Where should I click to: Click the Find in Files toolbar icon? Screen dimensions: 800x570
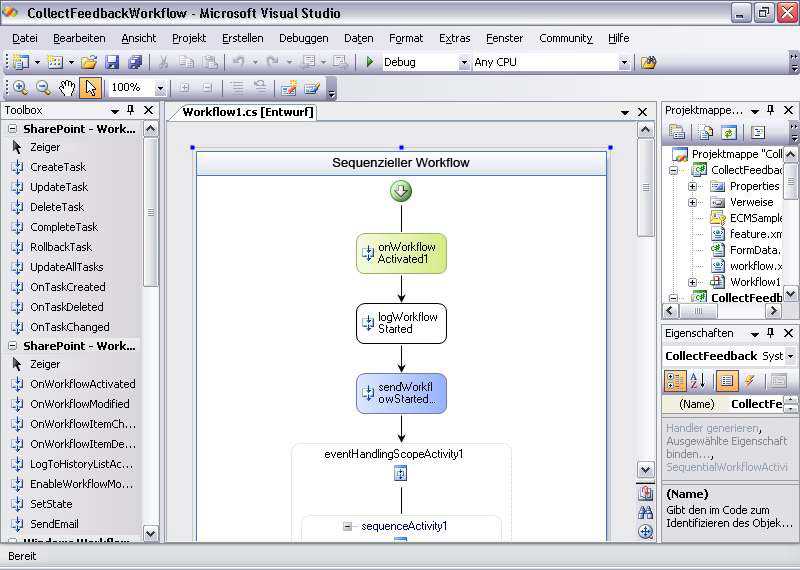pos(648,62)
